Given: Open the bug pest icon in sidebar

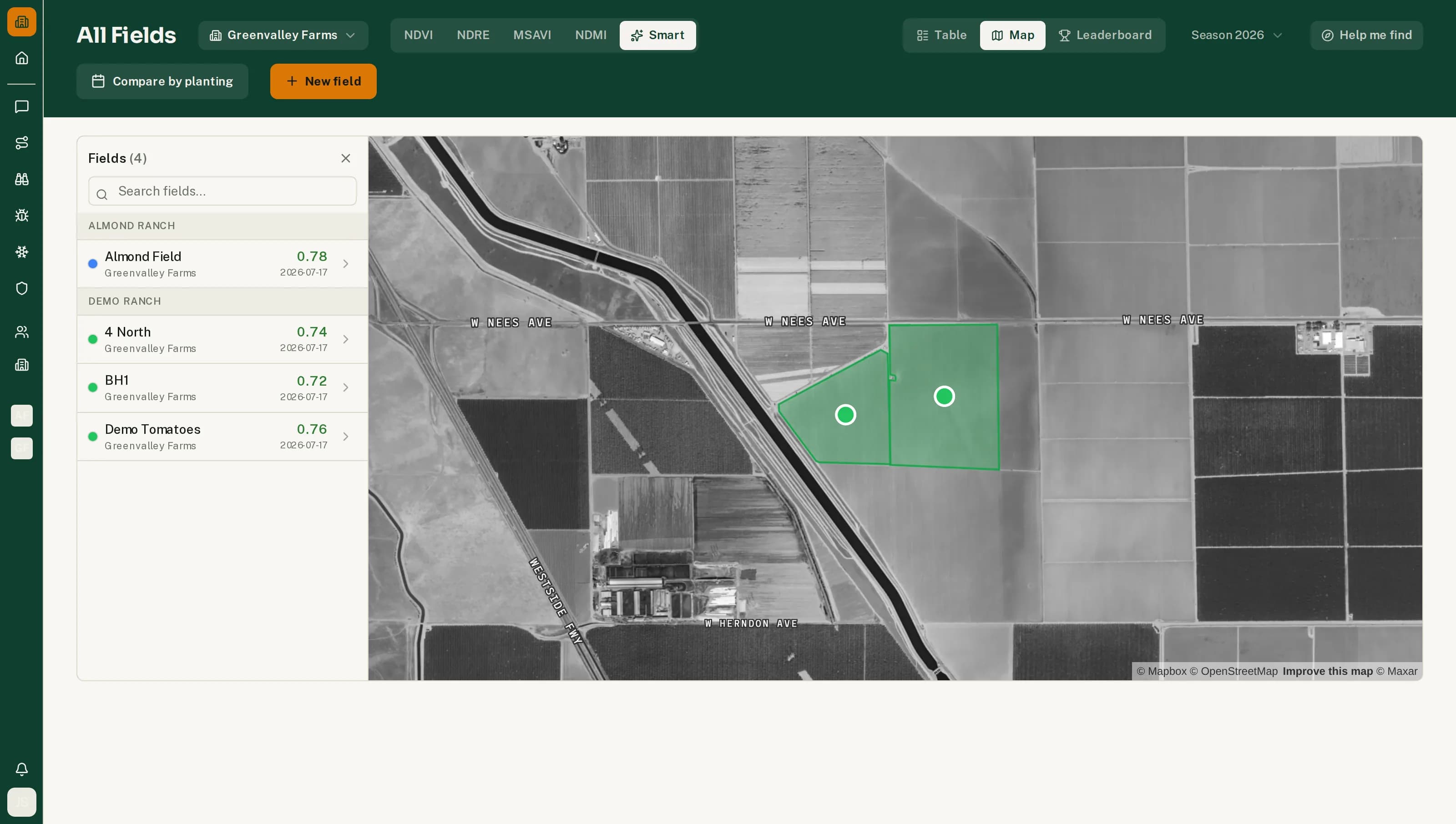Looking at the screenshot, I should [x=21, y=215].
